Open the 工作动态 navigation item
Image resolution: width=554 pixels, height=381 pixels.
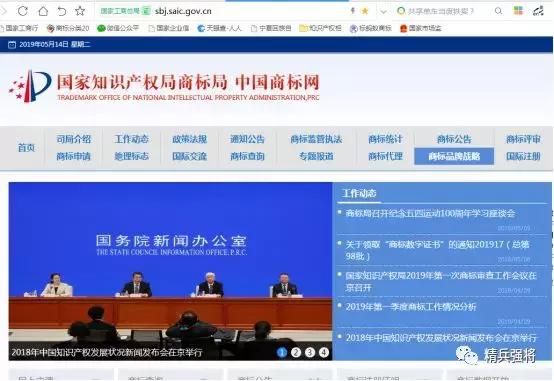[131, 139]
